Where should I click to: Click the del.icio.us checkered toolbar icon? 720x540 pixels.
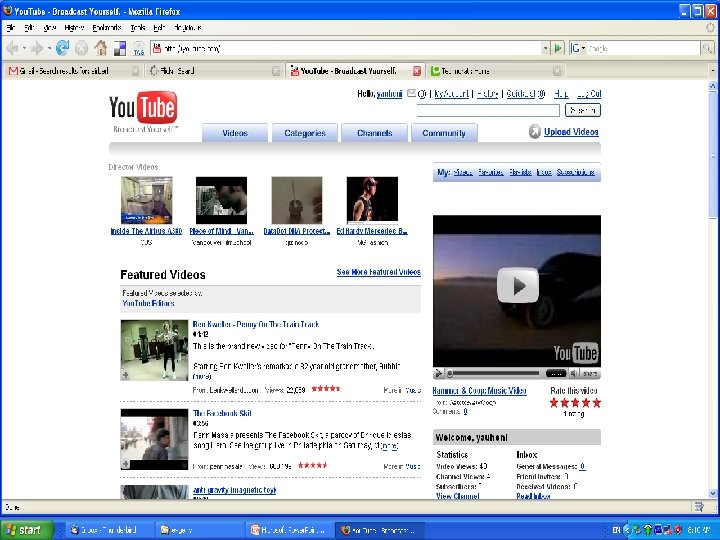120,48
